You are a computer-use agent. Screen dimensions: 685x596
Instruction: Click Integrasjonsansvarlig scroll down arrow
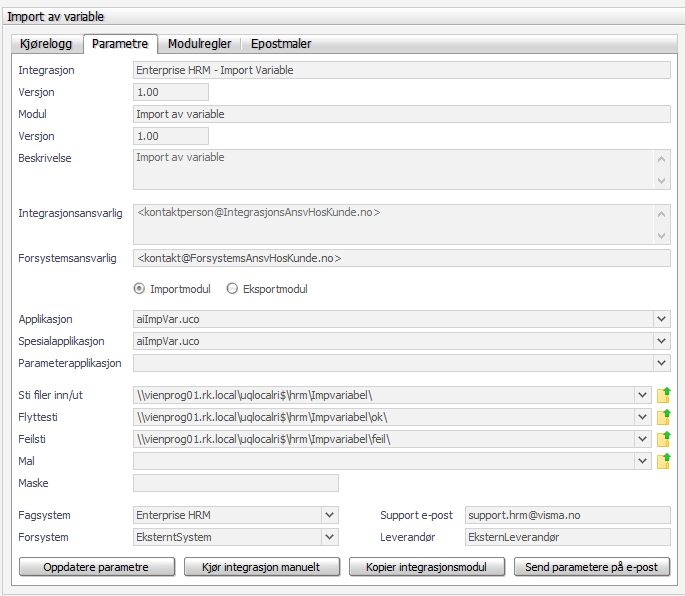coord(661,235)
